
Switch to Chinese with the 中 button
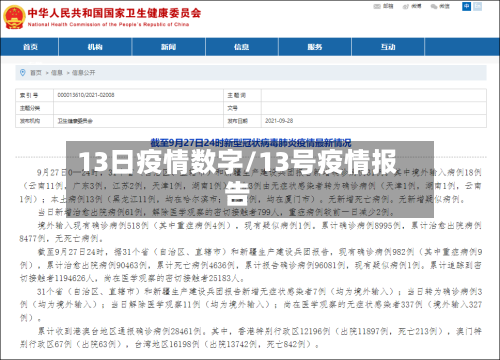466,6
